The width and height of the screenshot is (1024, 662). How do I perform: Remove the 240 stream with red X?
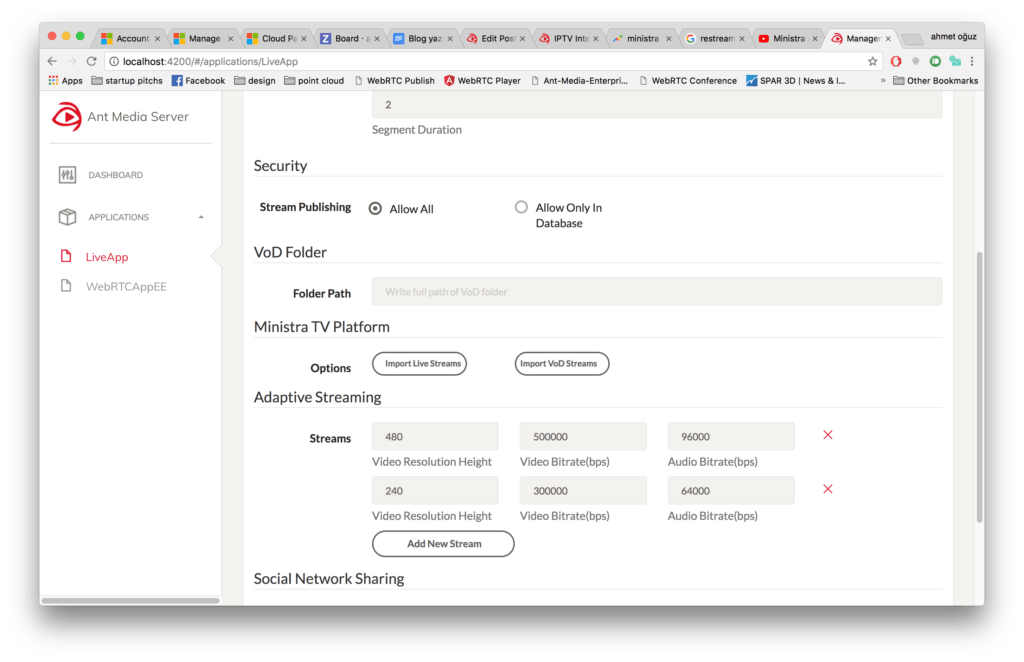pos(827,489)
